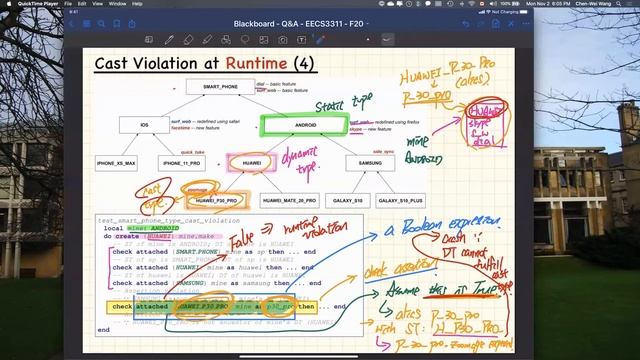Select the zoom window tool

(x=149, y=40)
